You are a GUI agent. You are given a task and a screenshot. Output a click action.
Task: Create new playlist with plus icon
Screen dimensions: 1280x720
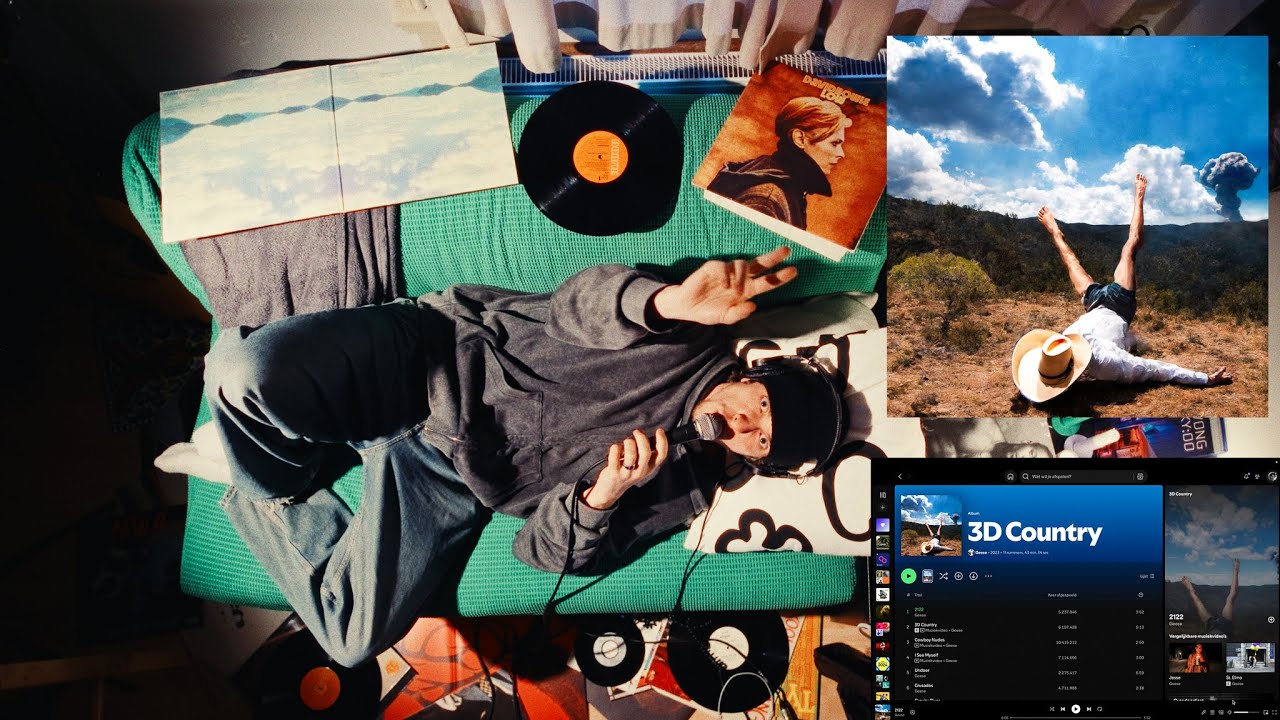pyautogui.click(x=883, y=508)
